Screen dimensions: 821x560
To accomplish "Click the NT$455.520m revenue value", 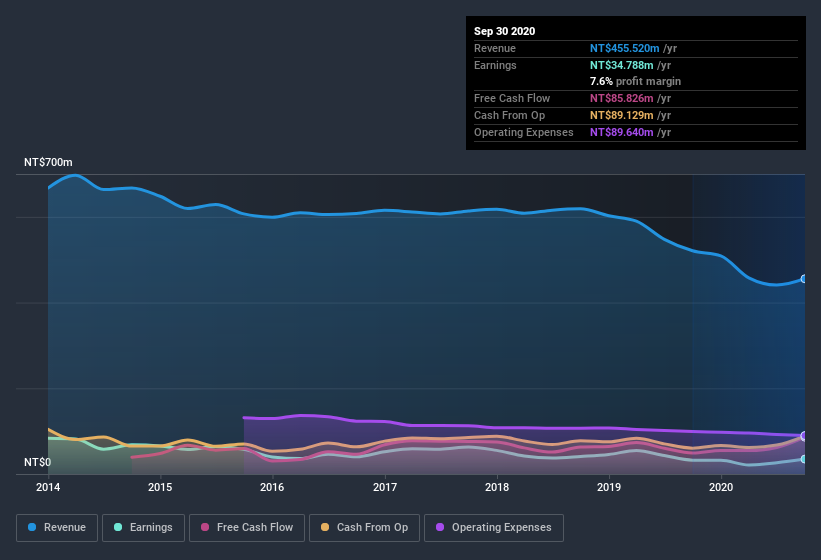I will (x=624, y=48).
